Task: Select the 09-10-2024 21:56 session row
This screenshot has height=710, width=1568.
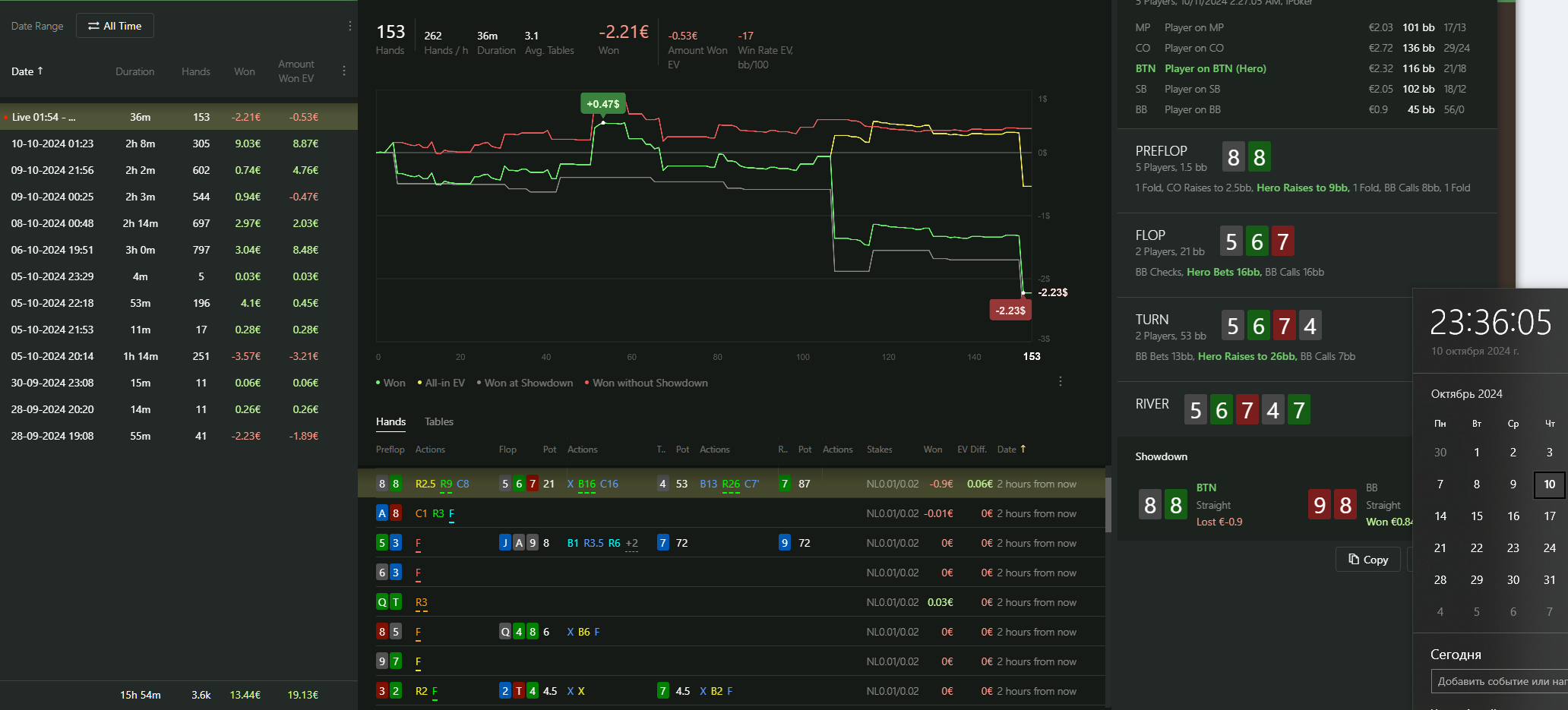Action: (179, 170)
